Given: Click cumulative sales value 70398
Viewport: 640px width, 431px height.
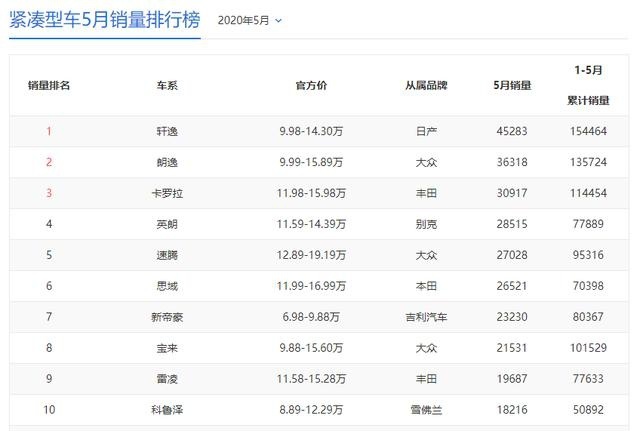Looking at the screenshot, I should point(588,286).
